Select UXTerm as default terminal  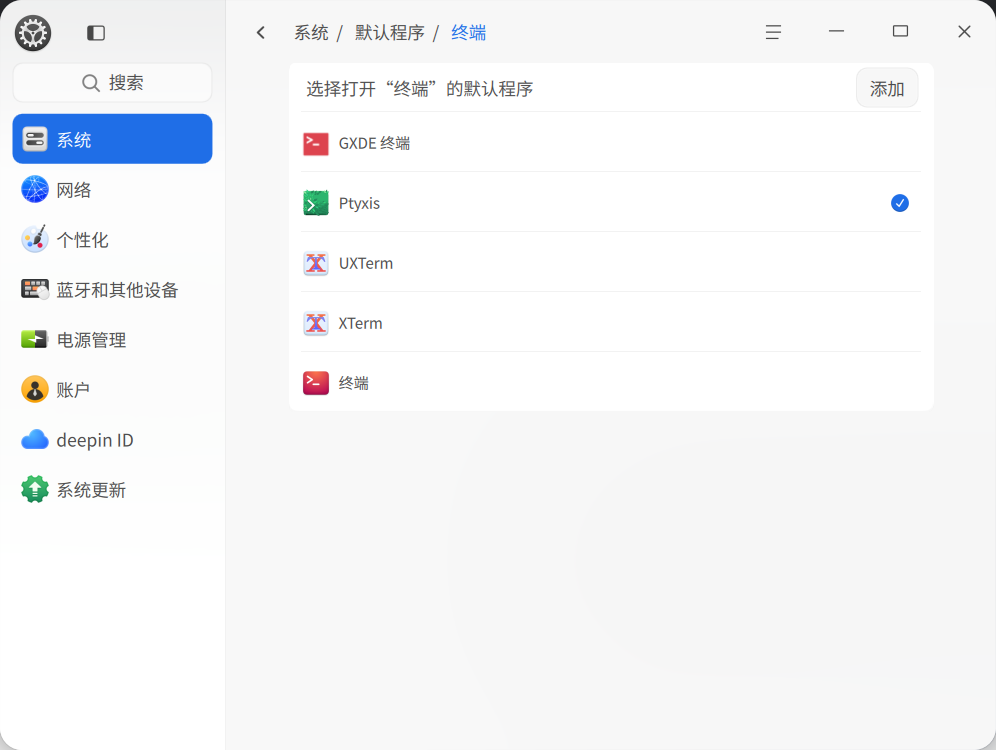pyautogui.click(x=611, y=263)
